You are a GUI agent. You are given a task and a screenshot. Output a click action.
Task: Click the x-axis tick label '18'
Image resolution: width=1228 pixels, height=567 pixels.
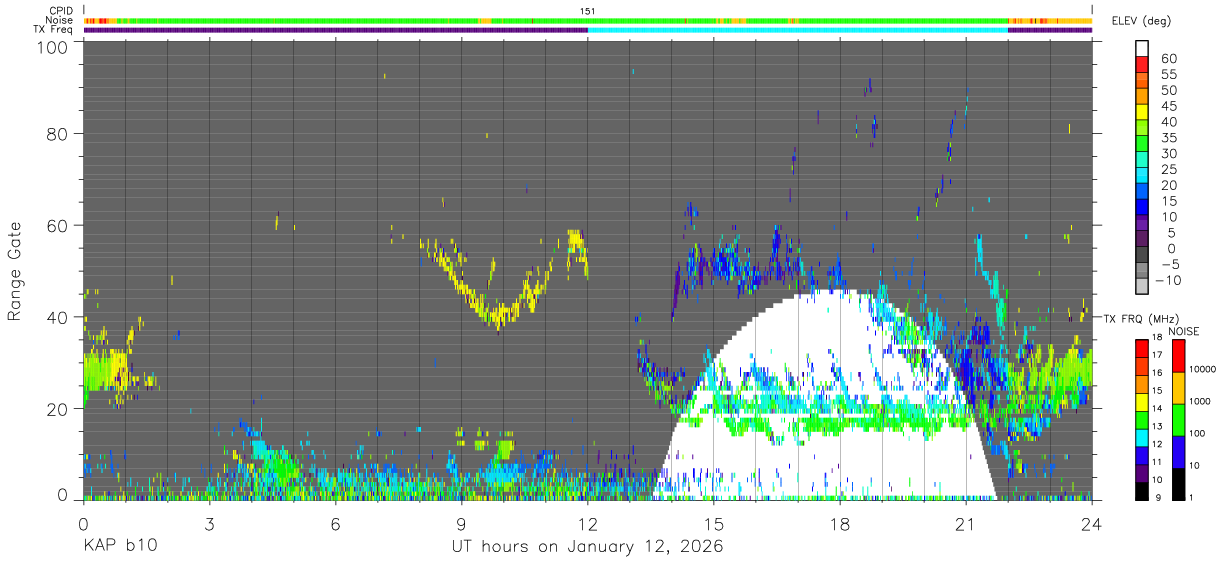(840, 525)
